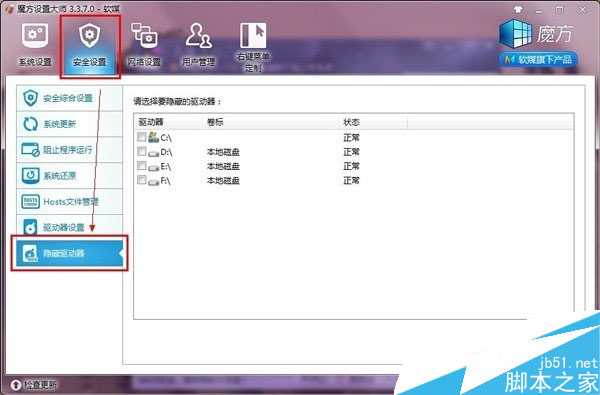This screenshot has width=600, height=395.
Task: Open the 系统设置 section icon
Action: (x=35, y=36)
